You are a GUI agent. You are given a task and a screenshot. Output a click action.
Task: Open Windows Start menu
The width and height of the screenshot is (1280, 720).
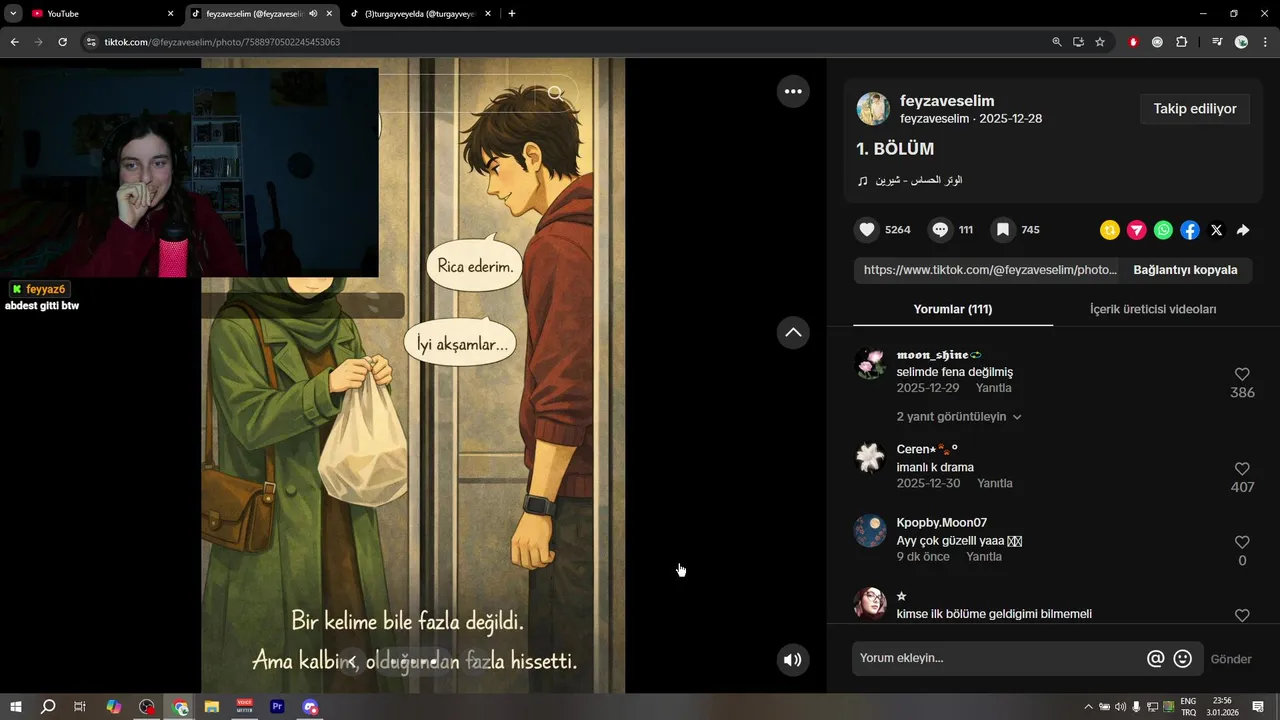[15, 707]
